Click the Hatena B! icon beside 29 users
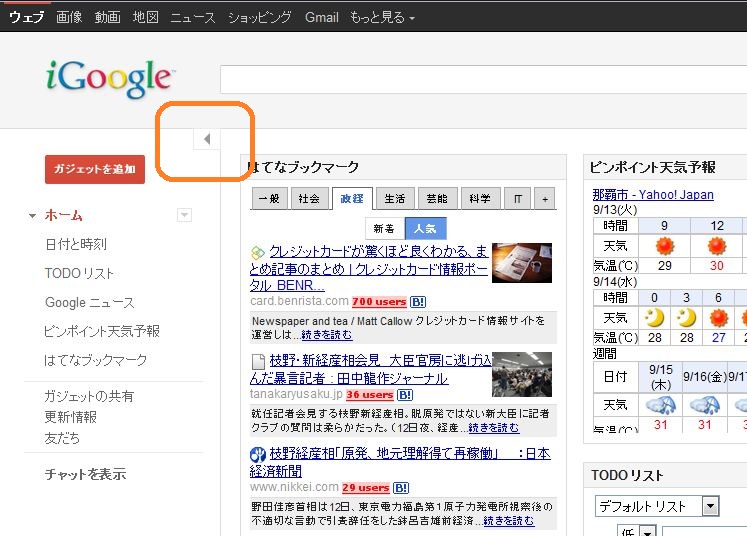The image size is (747, 536). point(401,487)
